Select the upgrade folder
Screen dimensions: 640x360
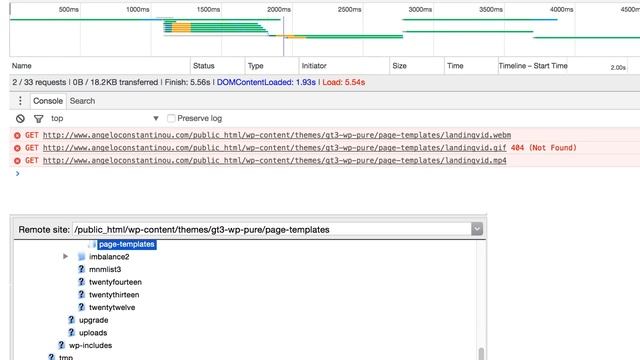pos(93,320)
